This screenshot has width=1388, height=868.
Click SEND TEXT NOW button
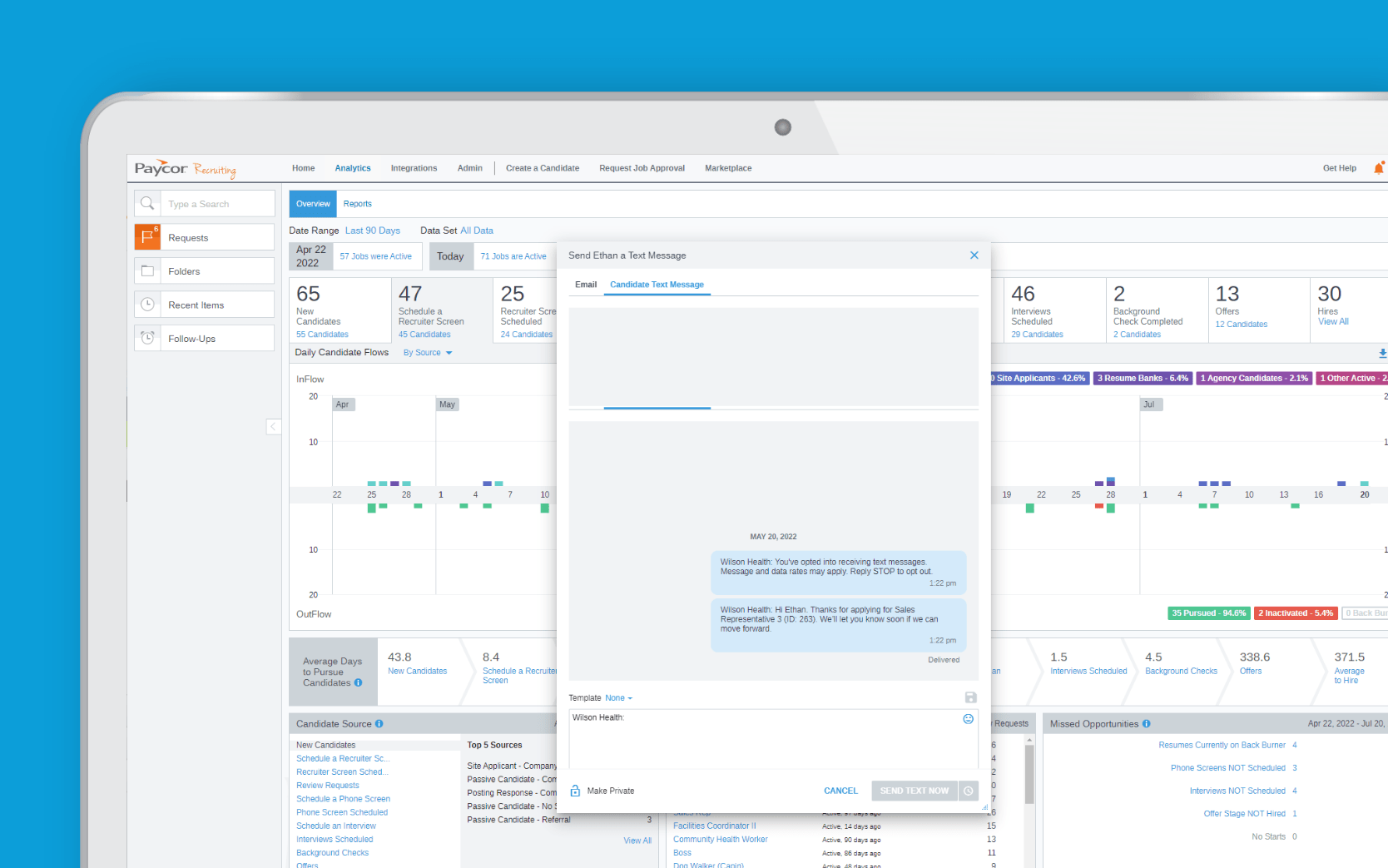[915, 791]
